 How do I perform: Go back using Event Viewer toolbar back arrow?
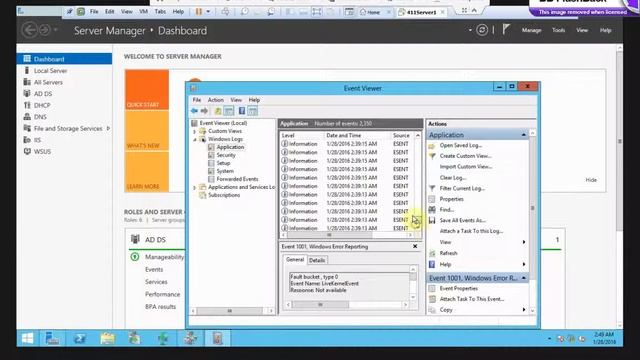tap(194, 111)
